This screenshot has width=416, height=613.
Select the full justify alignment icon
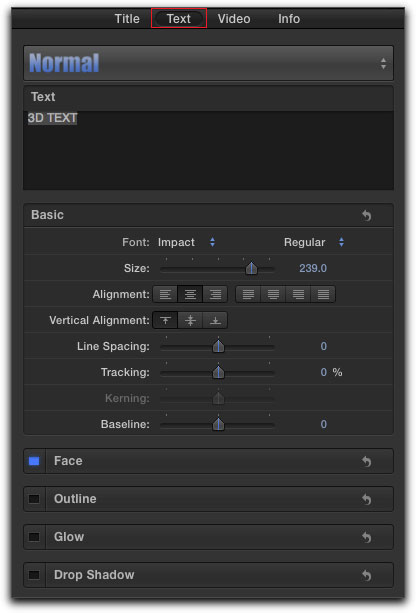pos(323,294)
